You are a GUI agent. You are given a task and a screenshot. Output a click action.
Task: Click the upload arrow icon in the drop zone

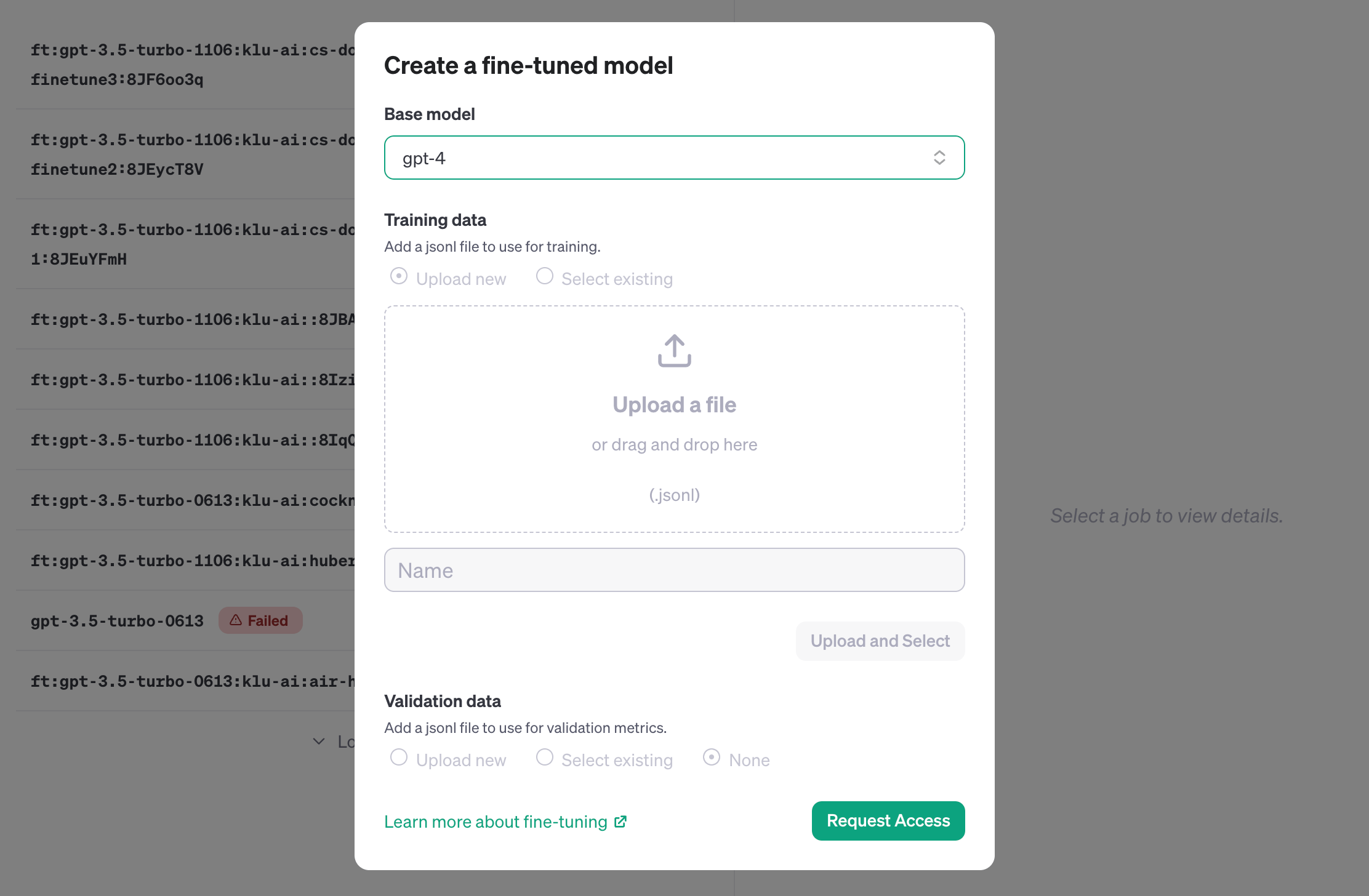[674, 352]
